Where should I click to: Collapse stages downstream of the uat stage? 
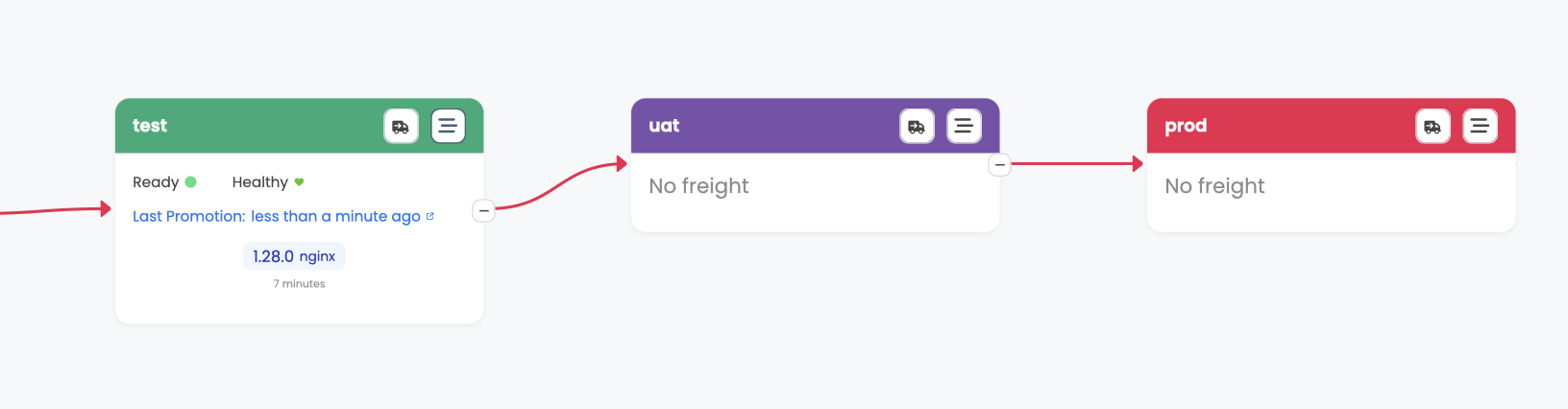pyautogui.click(x=1000, y=165)
